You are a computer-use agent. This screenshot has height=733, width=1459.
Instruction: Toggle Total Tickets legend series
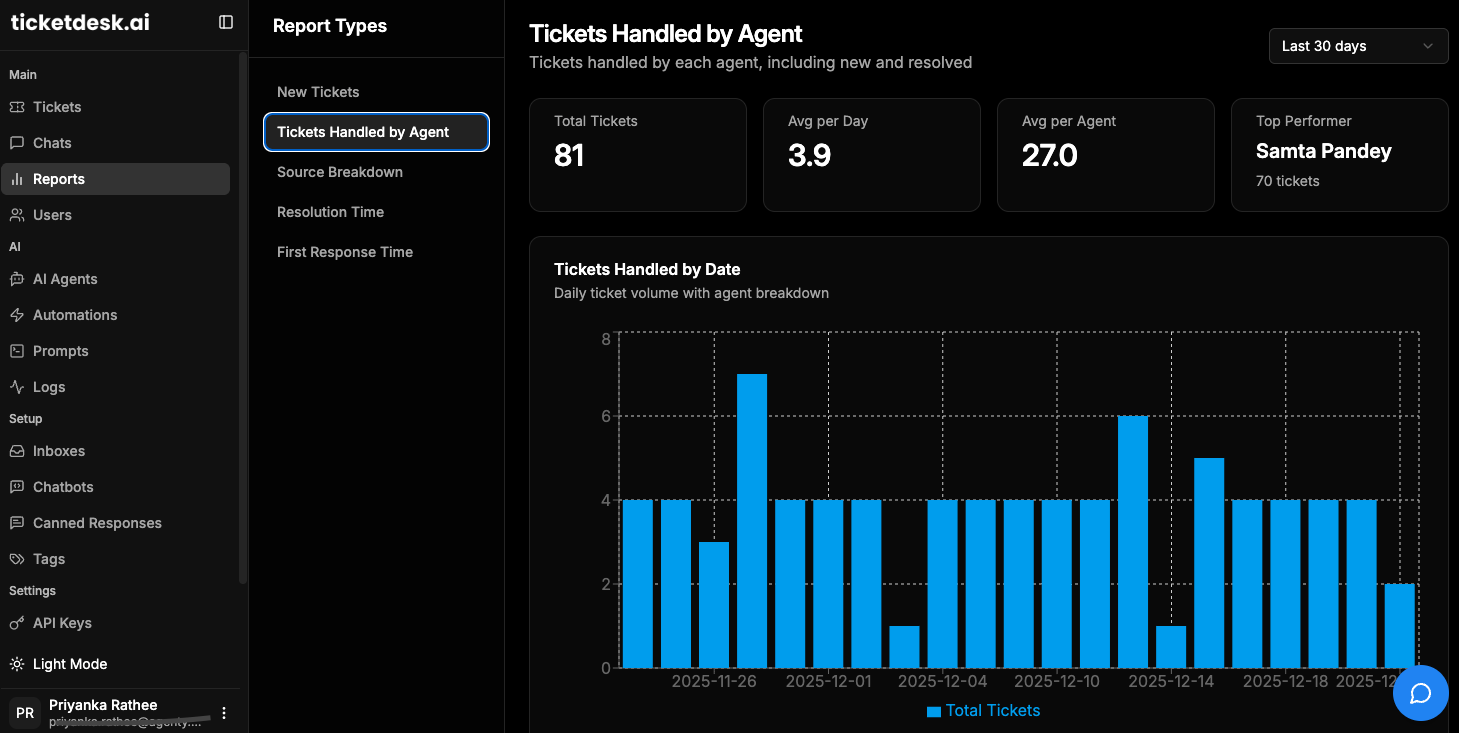click(983, 711)
